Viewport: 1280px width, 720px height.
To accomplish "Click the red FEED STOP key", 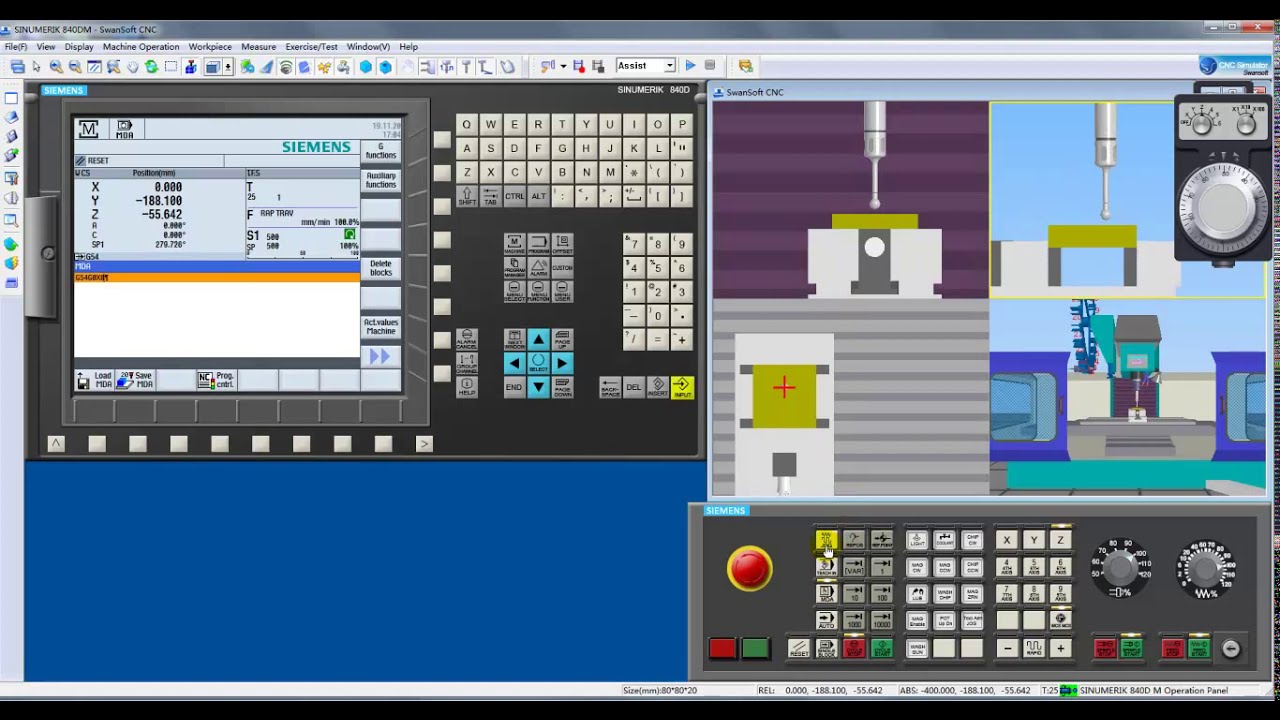I will (1173, 649).
